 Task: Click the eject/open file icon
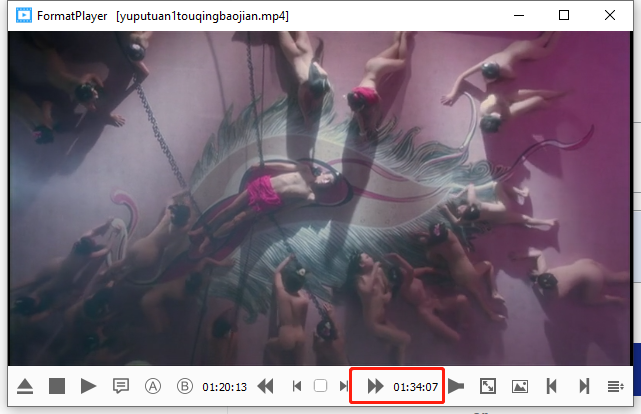pos(25,386)
